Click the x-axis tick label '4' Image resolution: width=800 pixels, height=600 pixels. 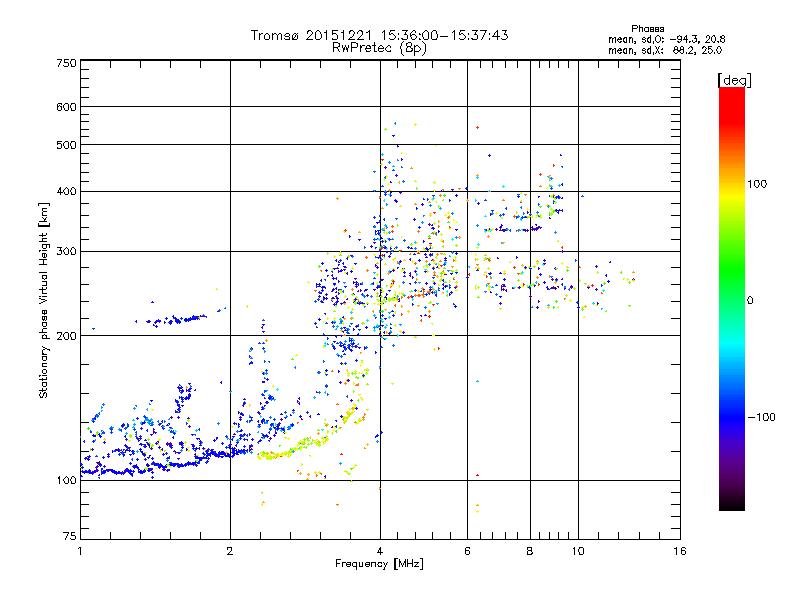coord(380,551)
